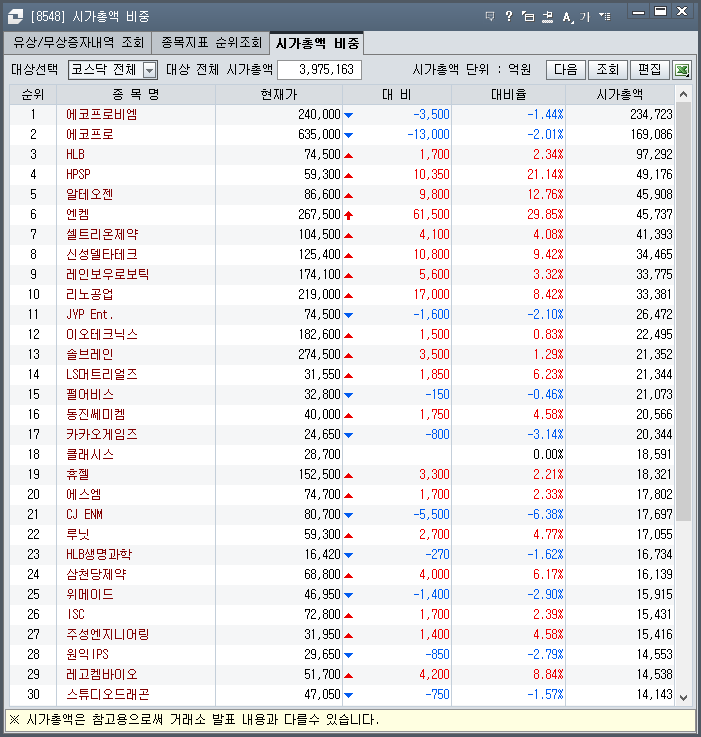Select stock 삼천당제약
This screenshot has height=737, width=701.
(x=96, y=574)
